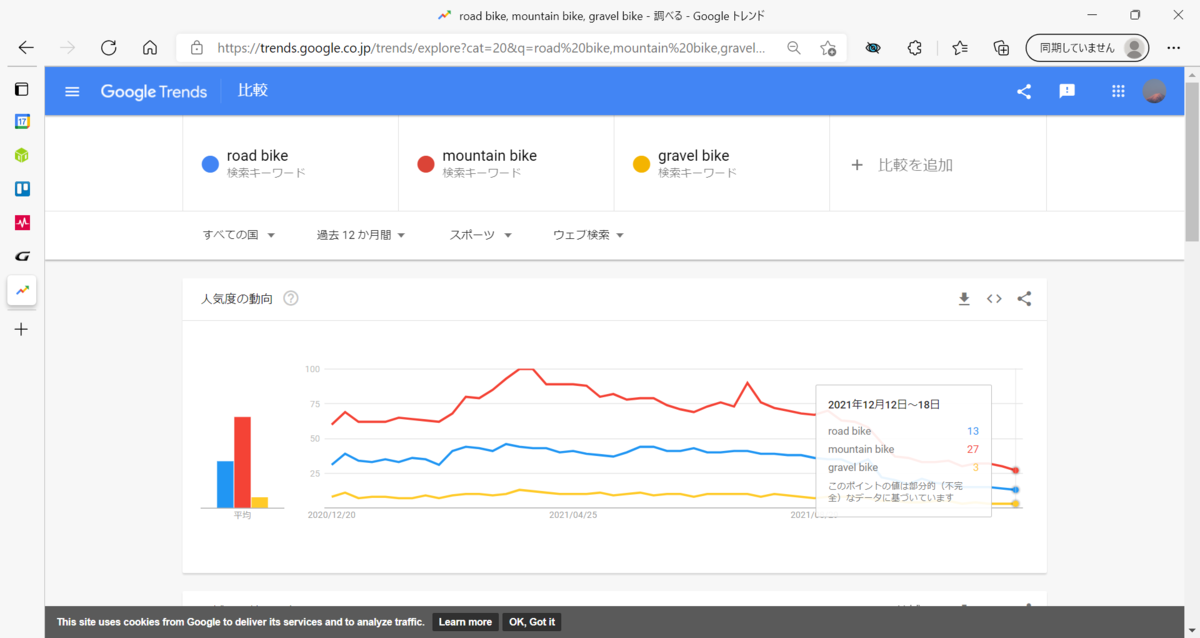1200x638 pixels.
Task: Click the Google Trends logo
Action: (153, 91)
